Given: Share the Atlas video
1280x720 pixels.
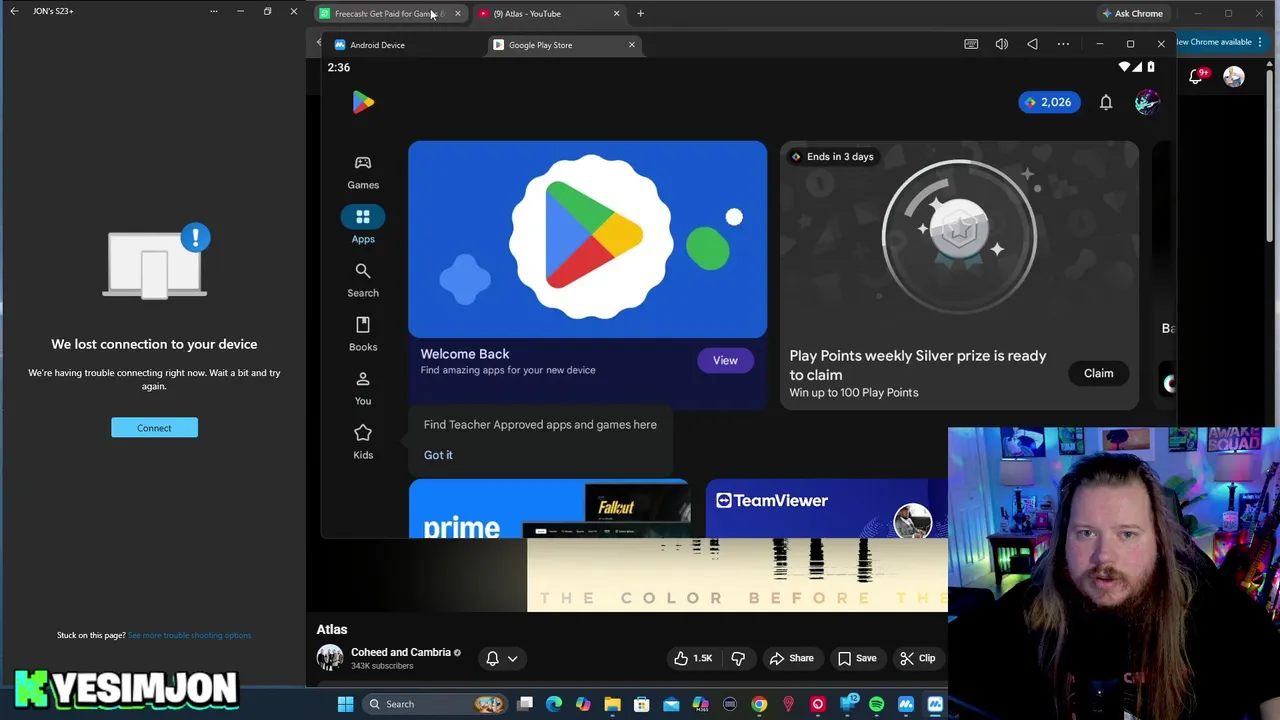Looking at the screenshot, I should (791, 658).
